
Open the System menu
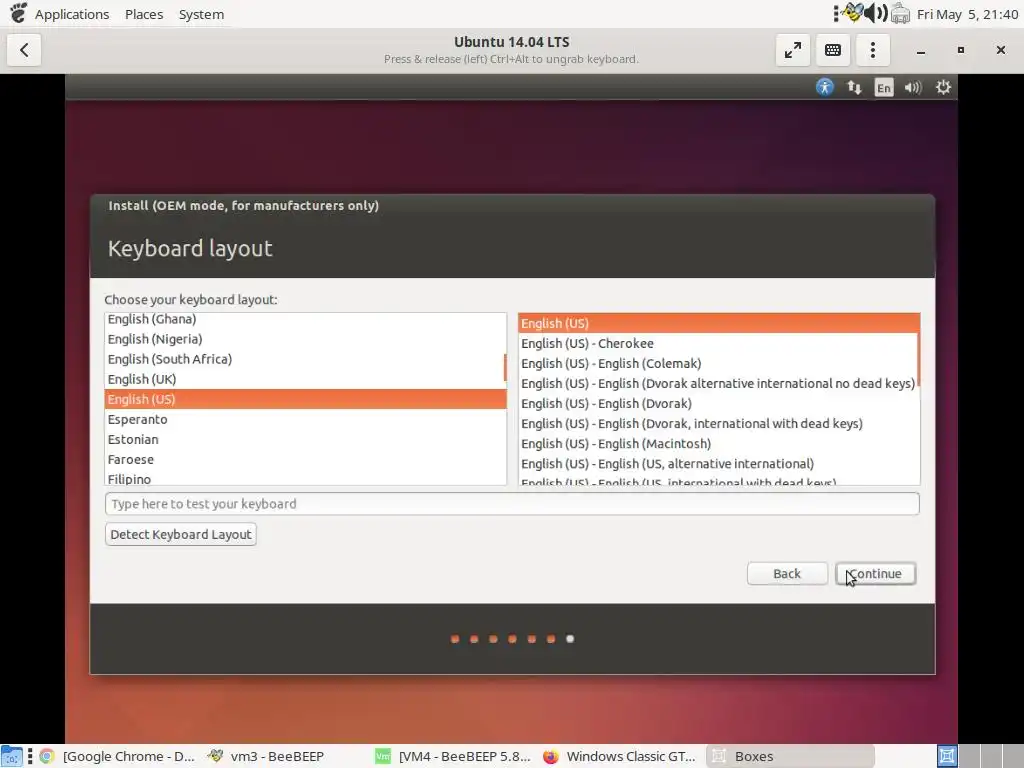pyautogui.click(x=201, y=14)
